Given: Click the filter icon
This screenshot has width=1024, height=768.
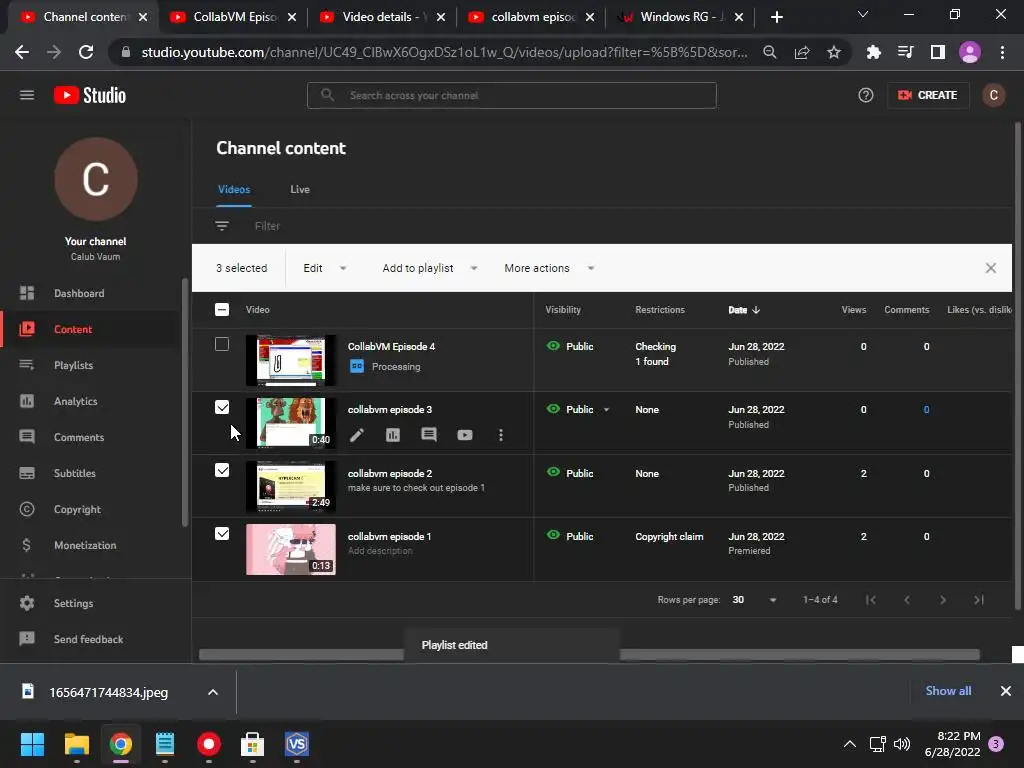Looking at the screenshot, I should (222, 226).
